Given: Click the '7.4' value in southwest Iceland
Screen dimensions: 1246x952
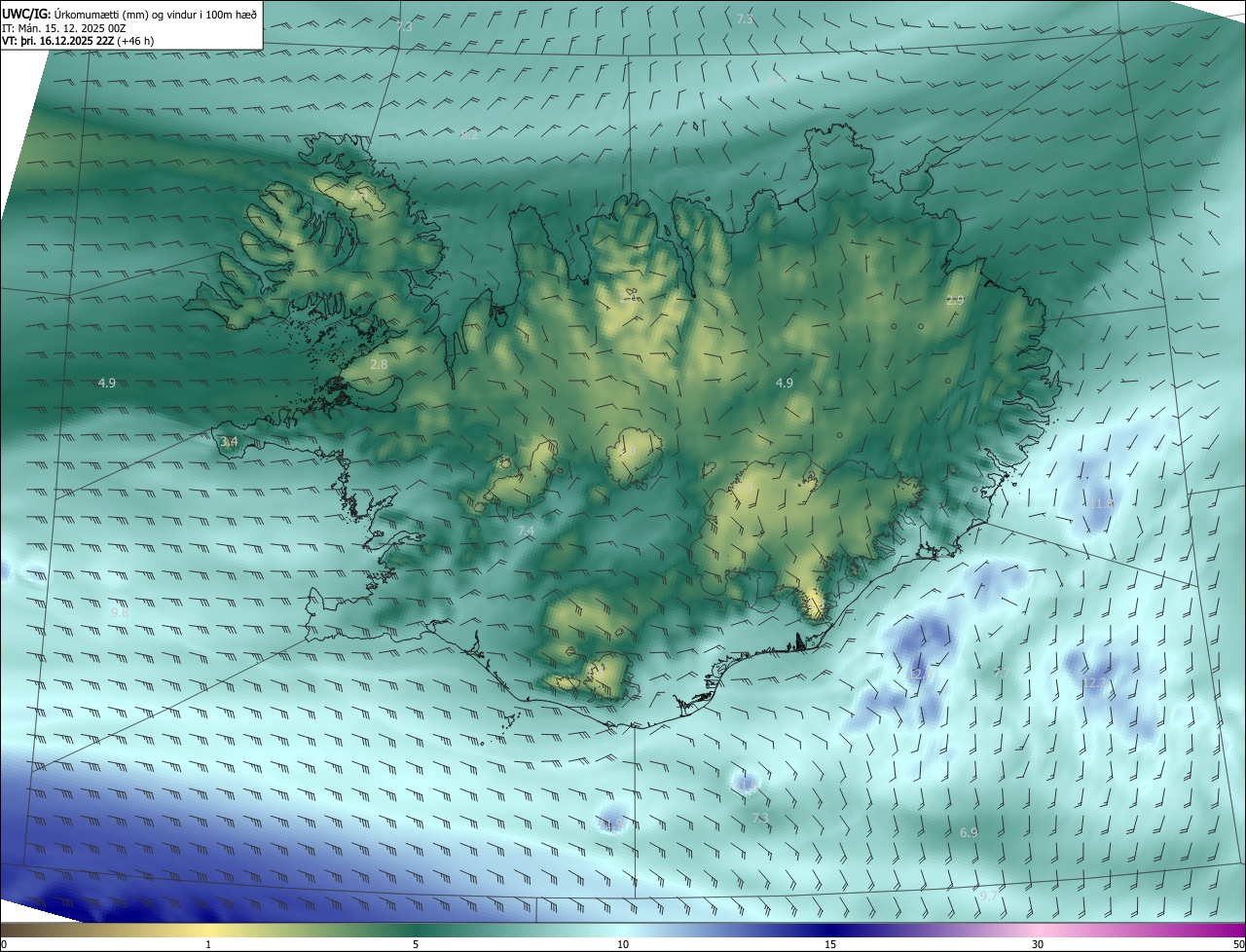Looking at the screenshot, I should tap(526, 531).
